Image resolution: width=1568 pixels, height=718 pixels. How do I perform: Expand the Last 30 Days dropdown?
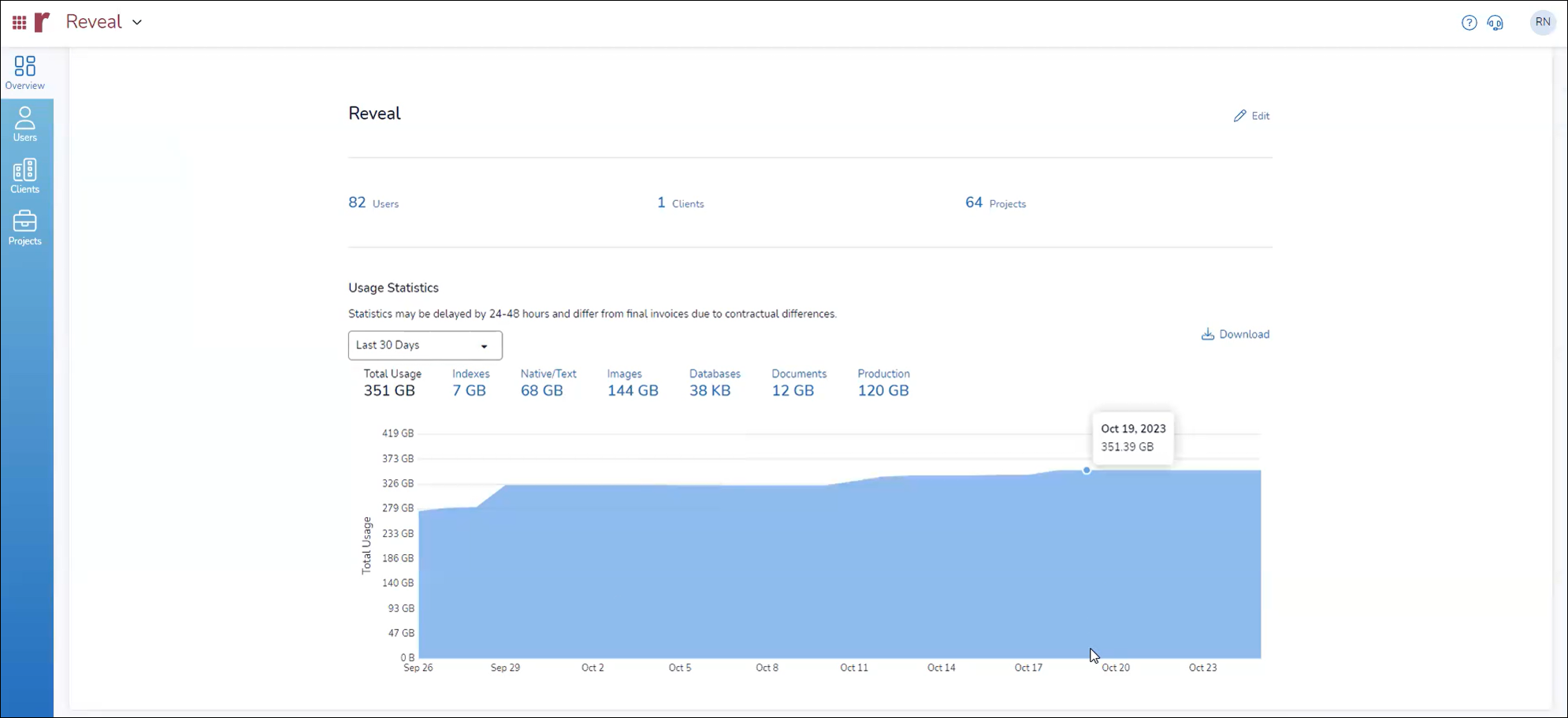click(x=425, y=345)
